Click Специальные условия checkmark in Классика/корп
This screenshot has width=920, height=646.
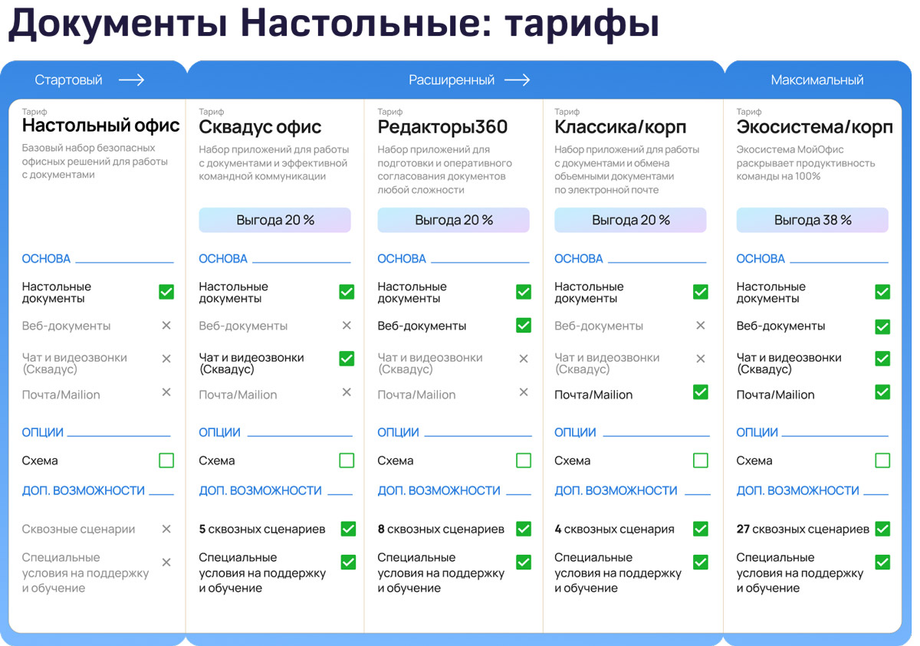coord(701,562)
